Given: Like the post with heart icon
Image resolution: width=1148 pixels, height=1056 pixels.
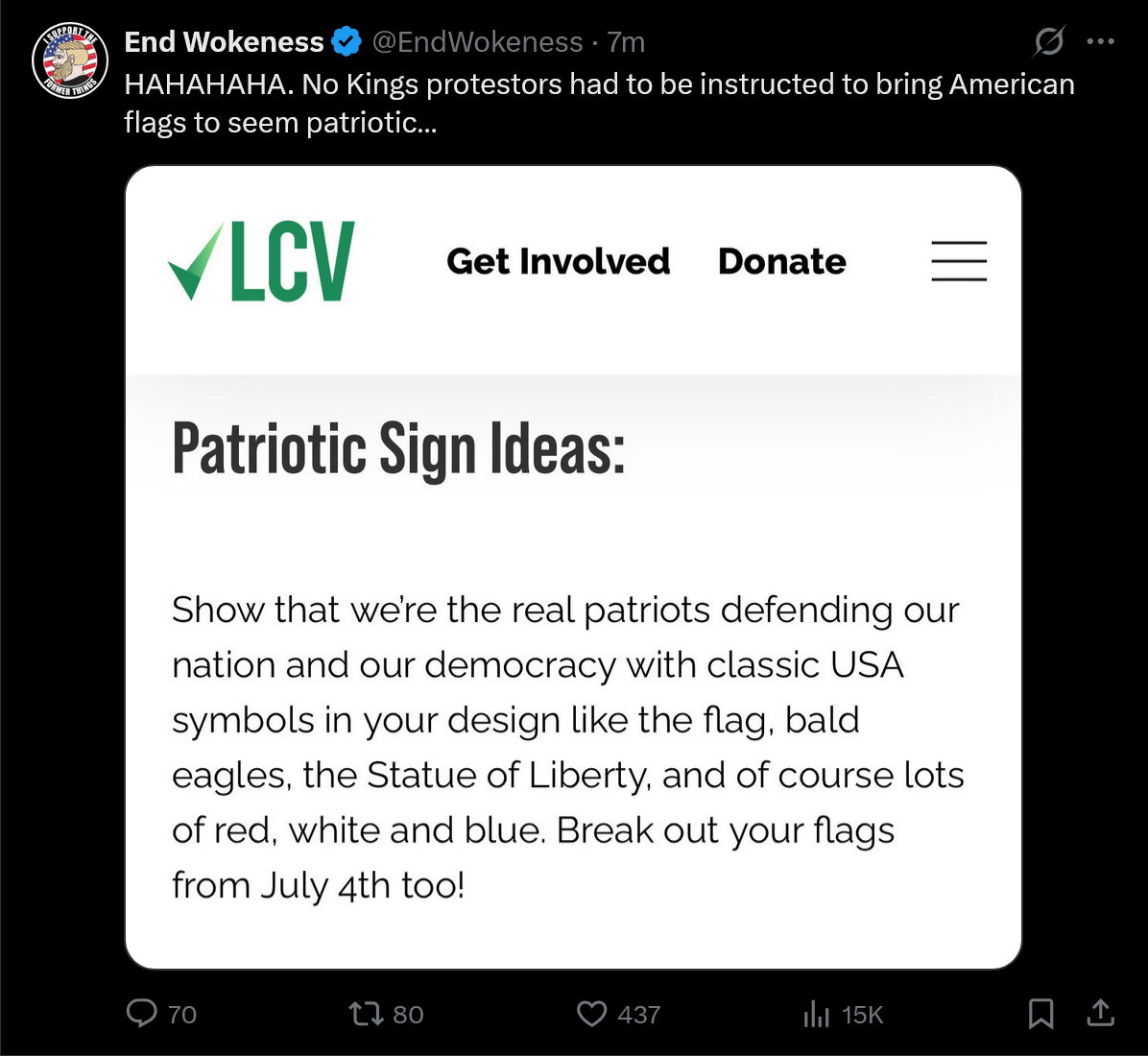Looking at the screenshot, I should pyautogui.click(x=591, y=1014).
